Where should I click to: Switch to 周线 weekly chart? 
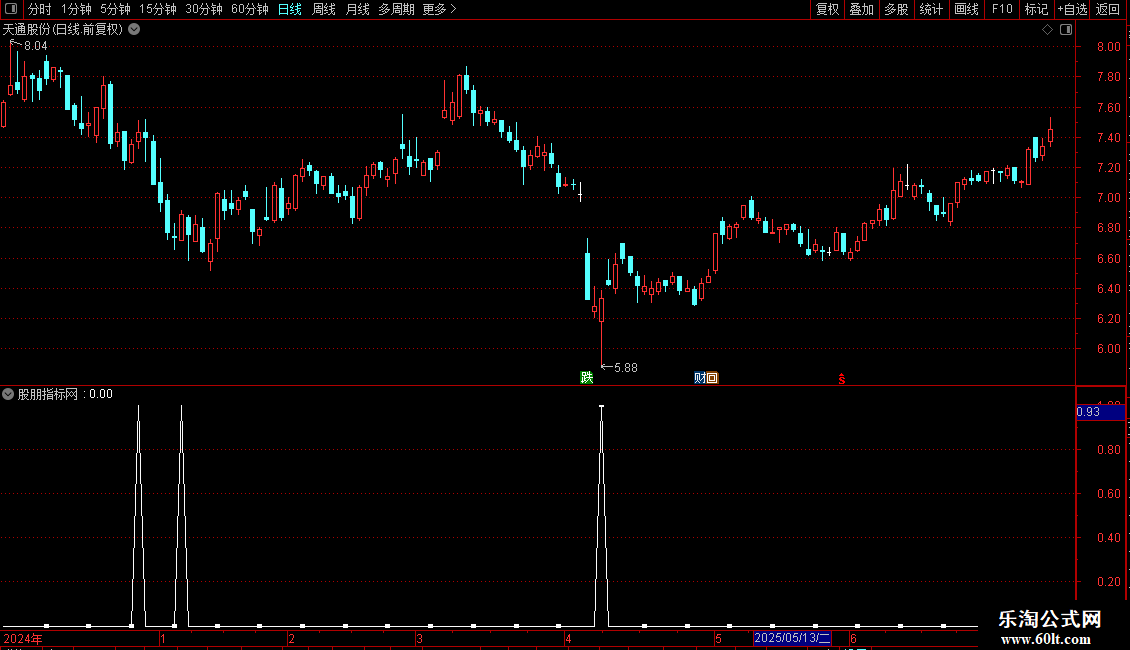coord(324,9)
